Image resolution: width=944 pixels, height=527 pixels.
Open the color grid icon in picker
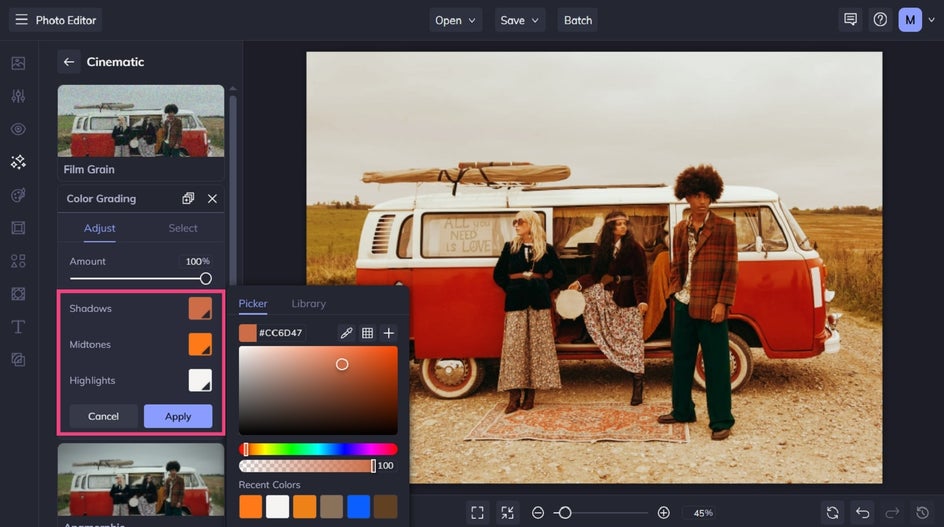point(367,333)
